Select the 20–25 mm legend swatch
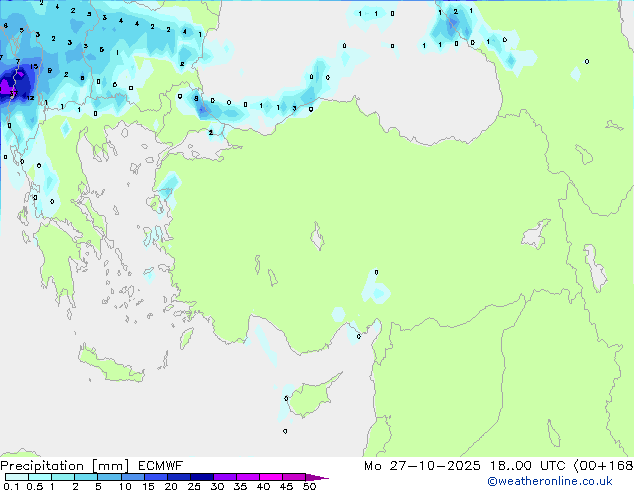Viewport: 634px width, 490px height. [178, 477]
